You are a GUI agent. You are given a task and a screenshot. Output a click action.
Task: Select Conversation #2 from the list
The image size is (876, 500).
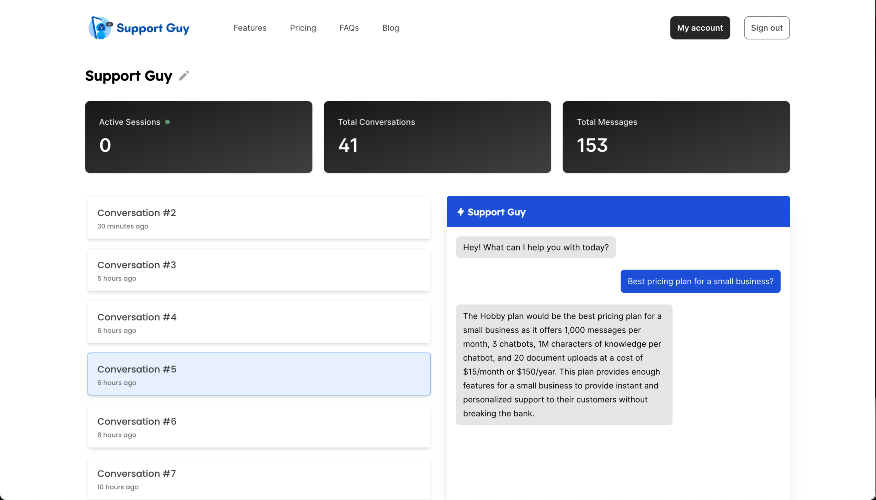(258, 218)
